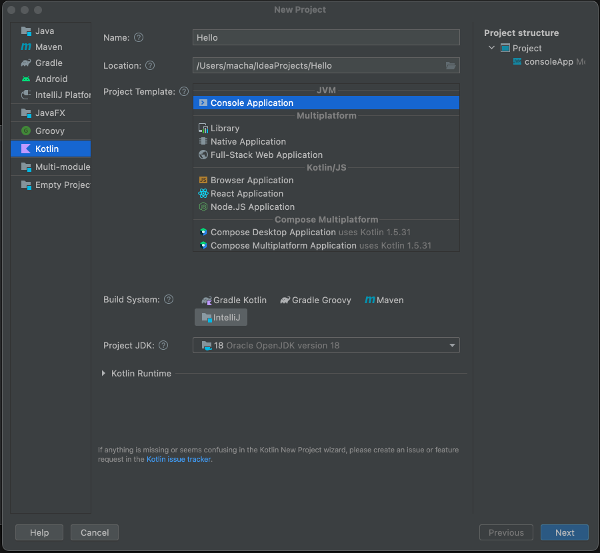Edit the project Name field

326,38
